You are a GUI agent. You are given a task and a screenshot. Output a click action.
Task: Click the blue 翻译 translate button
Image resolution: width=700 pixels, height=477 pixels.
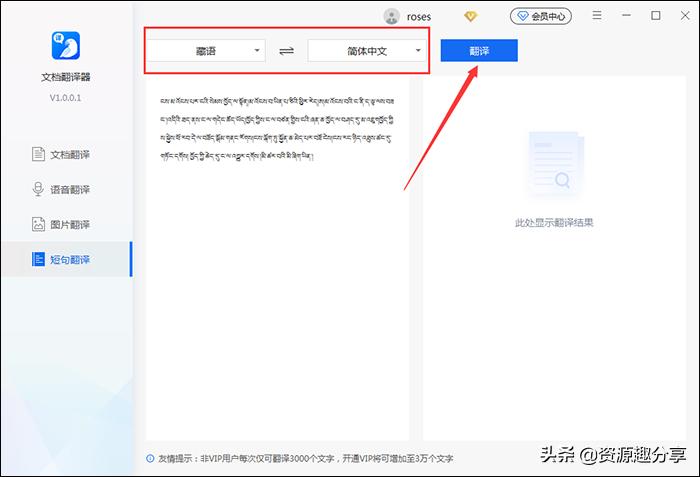479,50
